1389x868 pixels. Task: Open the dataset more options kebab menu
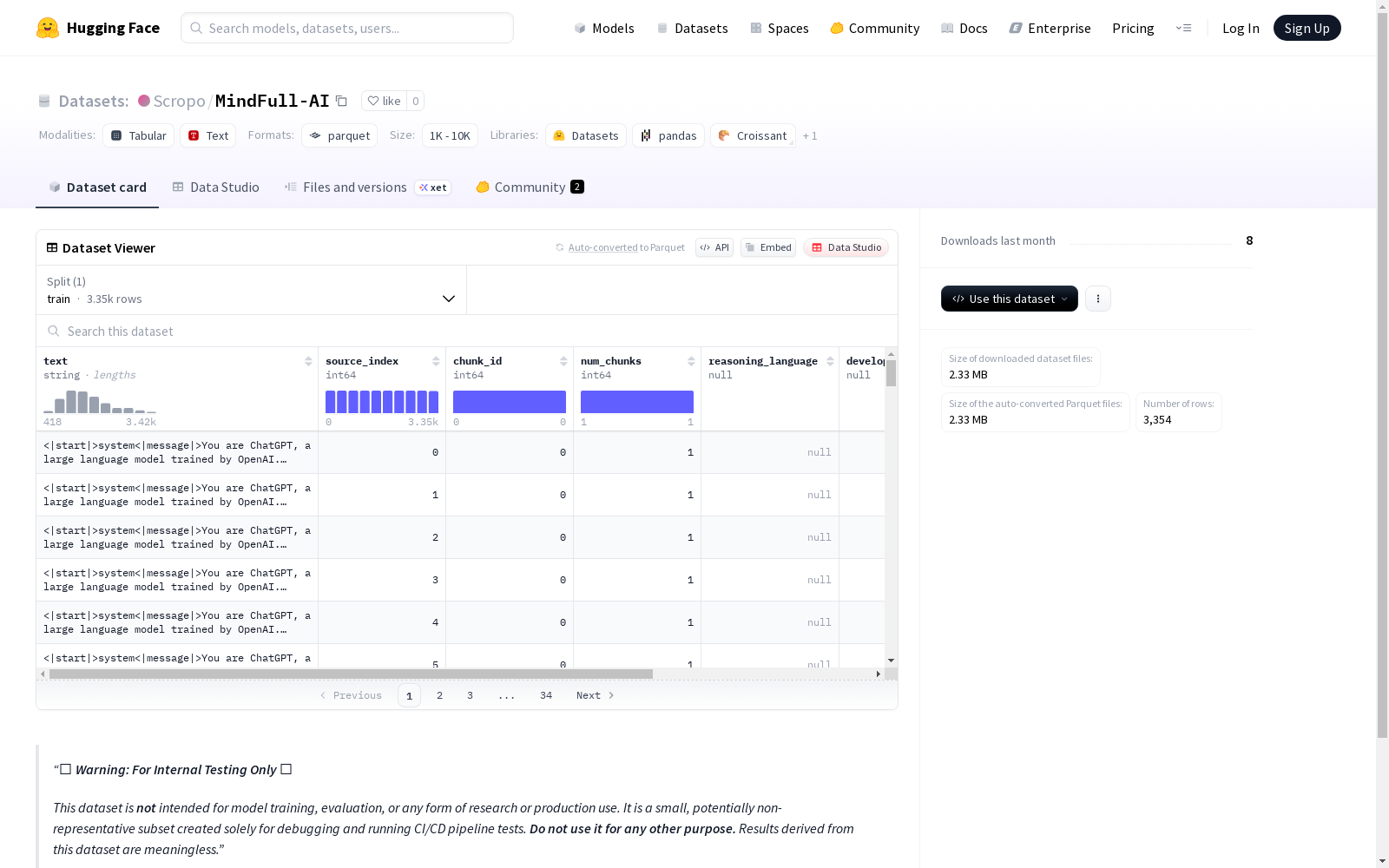[1098, 299]
